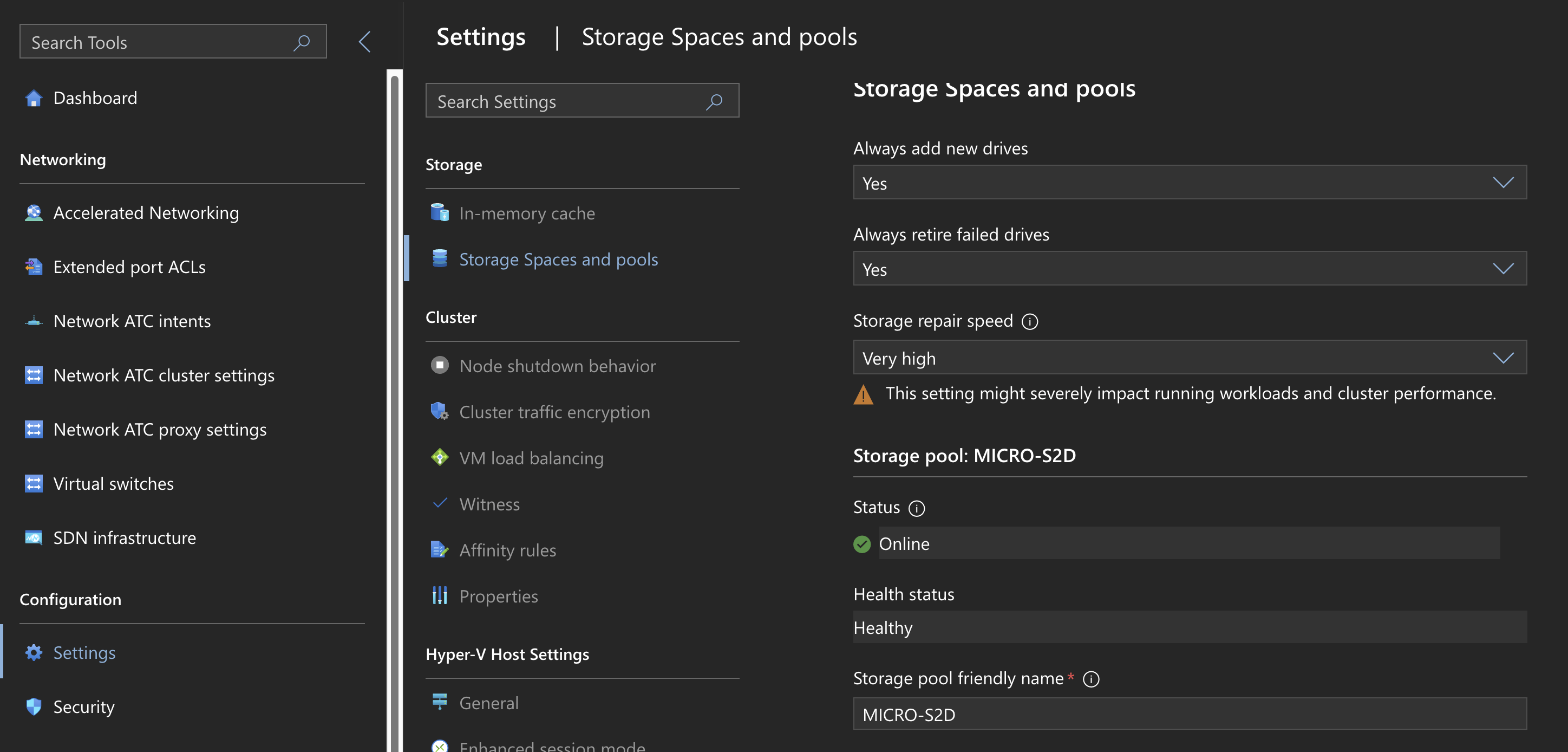Screen dimensions: 1568x752
Task: Click the Security shield icon
Action: [x=34, y=706]
